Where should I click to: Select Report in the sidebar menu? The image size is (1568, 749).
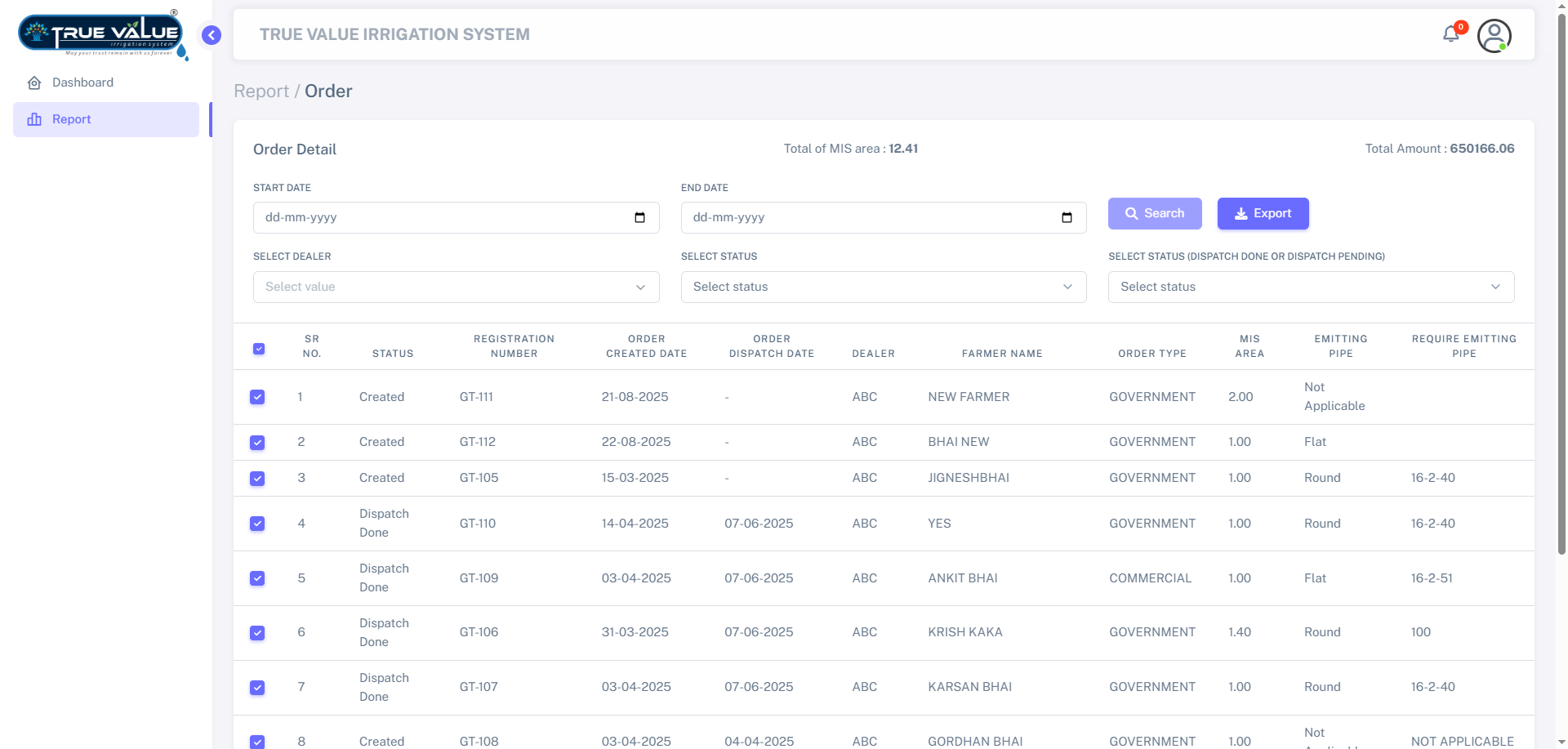click(72, 119)
